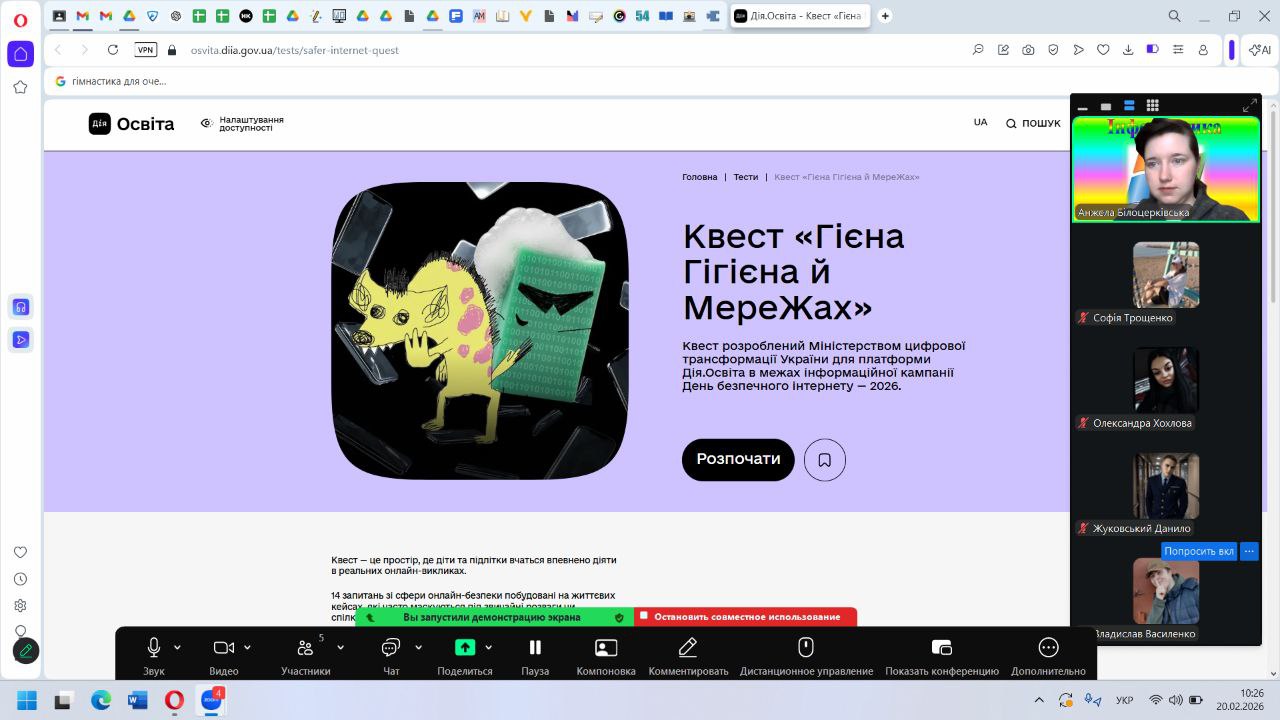Open the Zoom layout (Компоновка) icon
This screenshot has width=1280, height=720.
click(606, 648)
